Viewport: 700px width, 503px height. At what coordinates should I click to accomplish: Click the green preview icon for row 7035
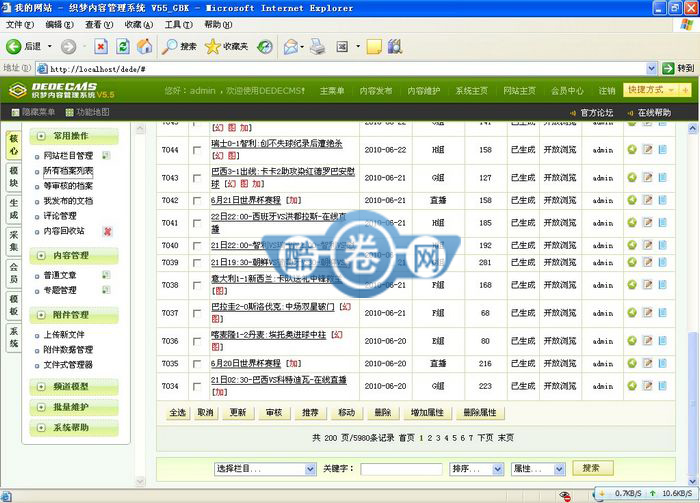[632, 363]
